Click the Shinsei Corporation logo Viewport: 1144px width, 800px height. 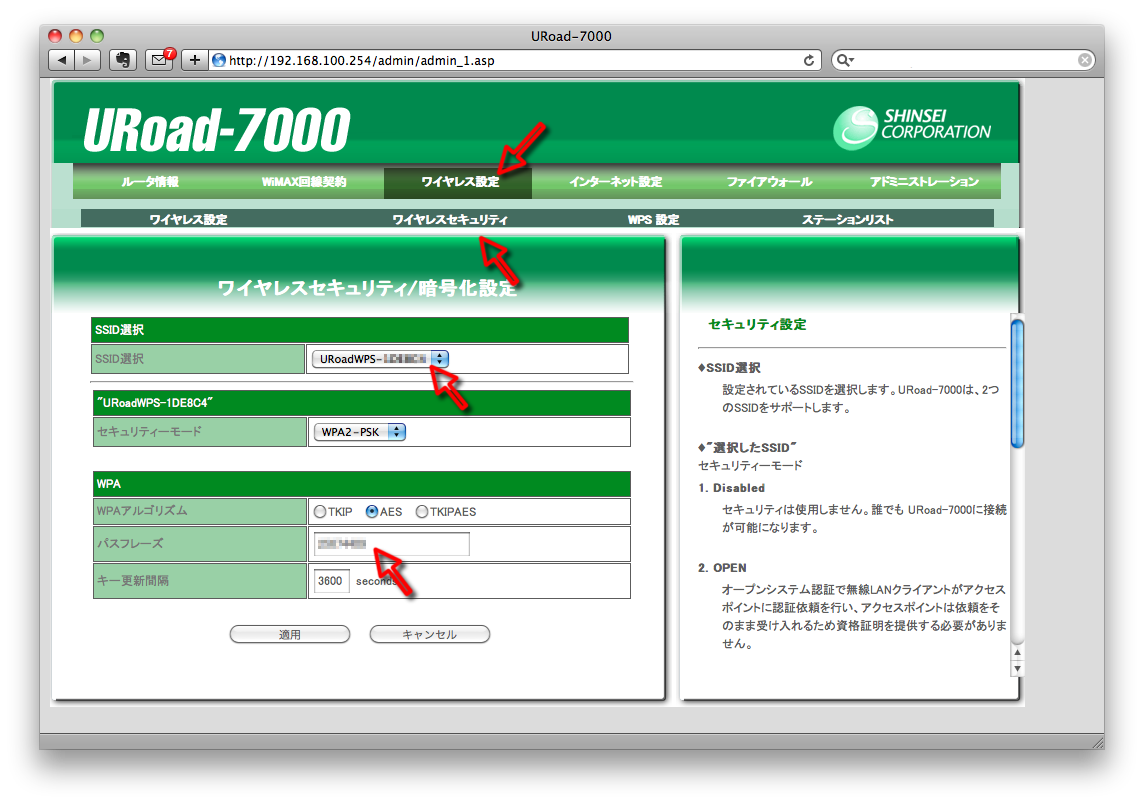pyautogui.click(x=912, y=127)
